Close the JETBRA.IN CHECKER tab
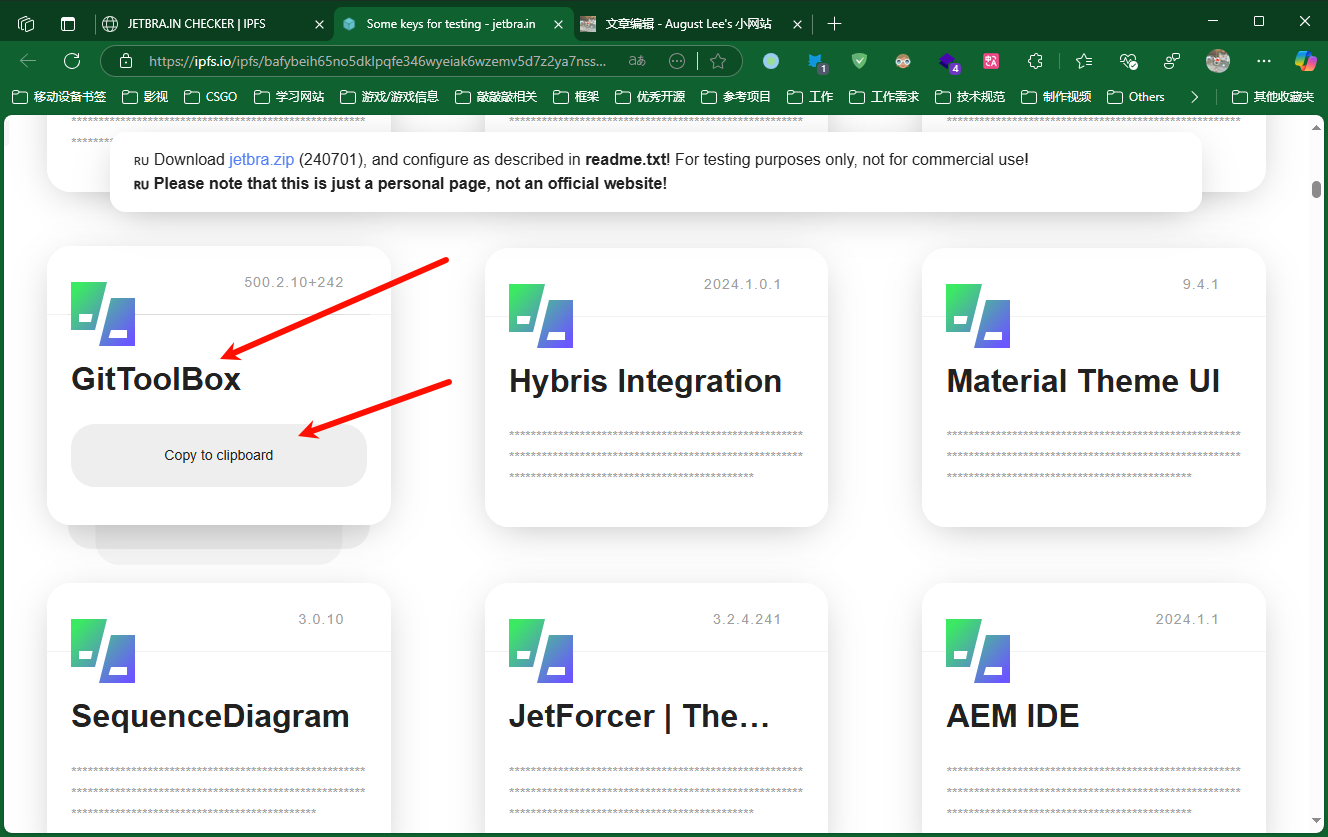This screenshot has width=1328, height=837. (x=318, y=24)
